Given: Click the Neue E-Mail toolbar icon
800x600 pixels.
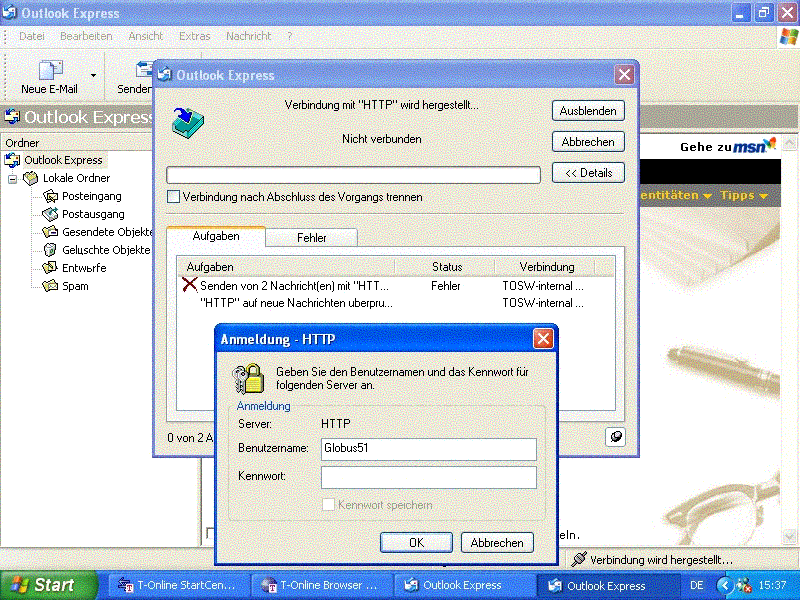Looking at the screenshot, I should [x=50, y=70].
